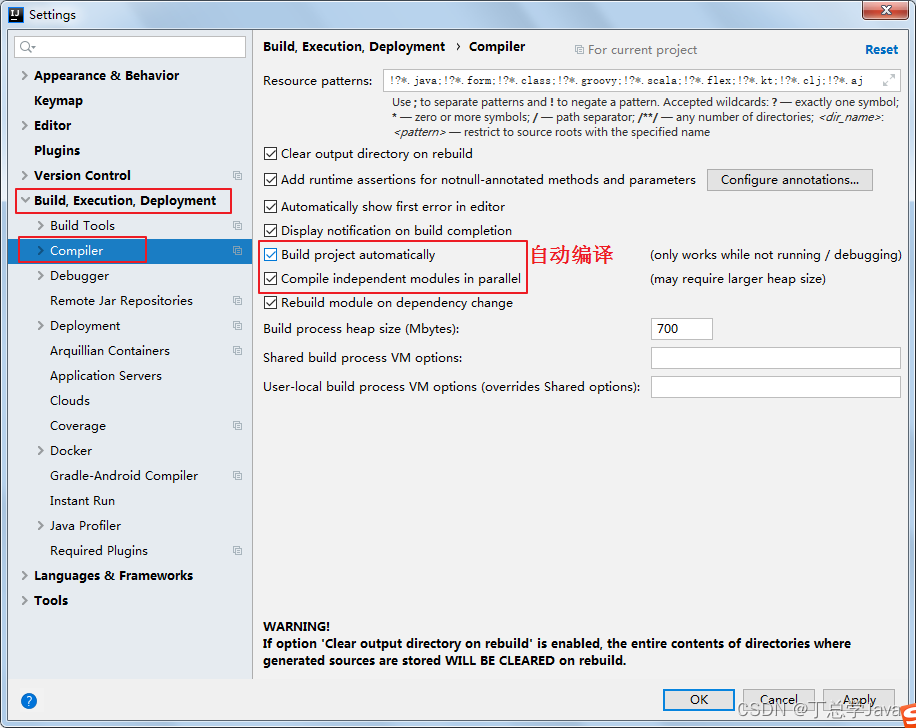Click the Reset link
Viewport: 916px width, 728px height.
[x=881, y=50]
